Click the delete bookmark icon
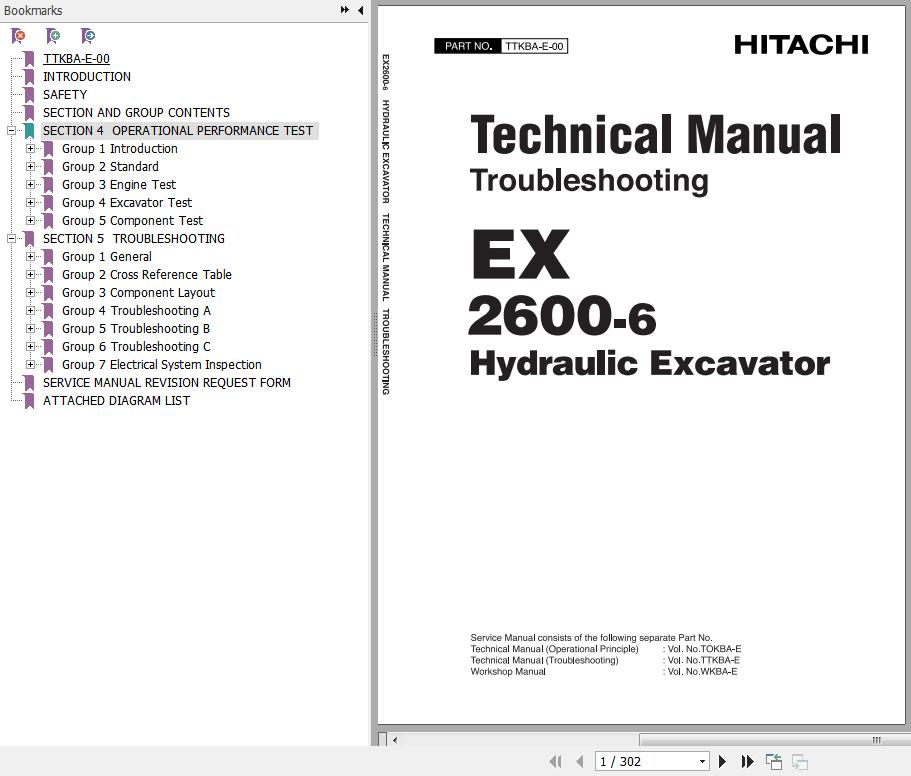Screen dimensions: 911x776 point(18,36)
